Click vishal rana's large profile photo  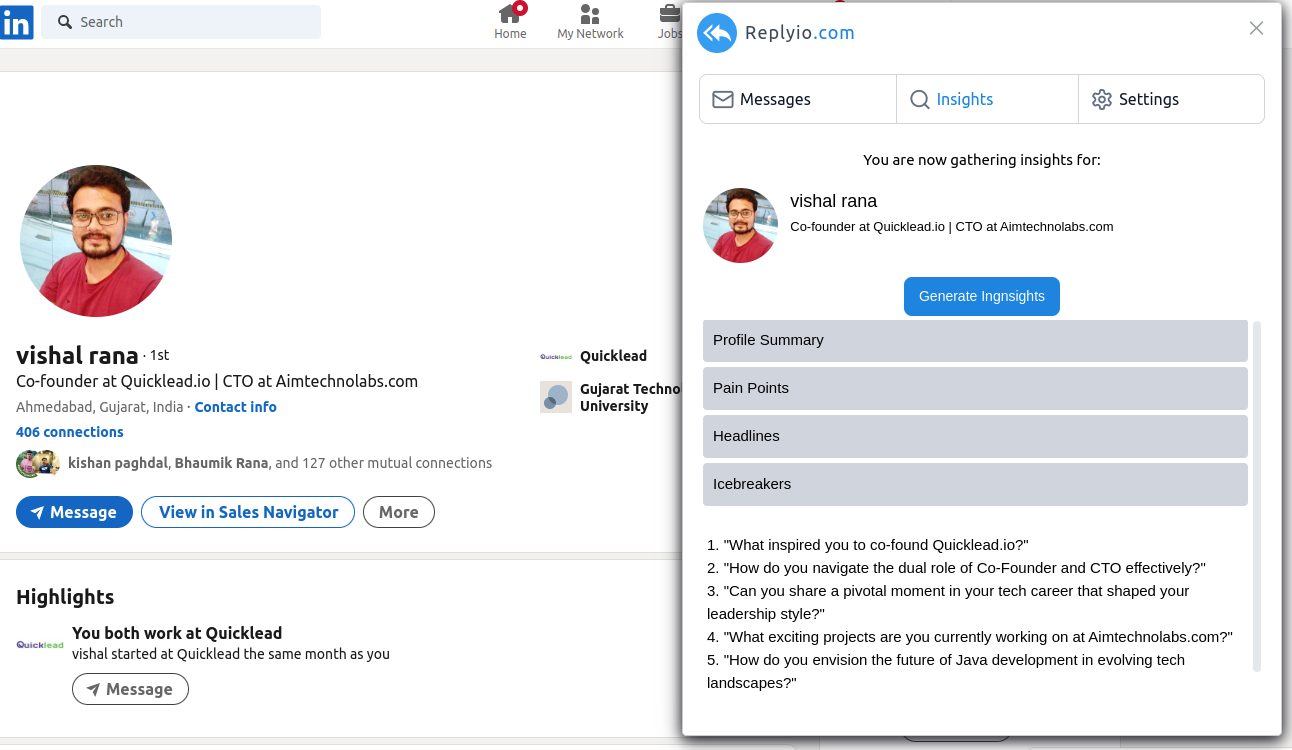pyautogui.click(x=96, y=241)
